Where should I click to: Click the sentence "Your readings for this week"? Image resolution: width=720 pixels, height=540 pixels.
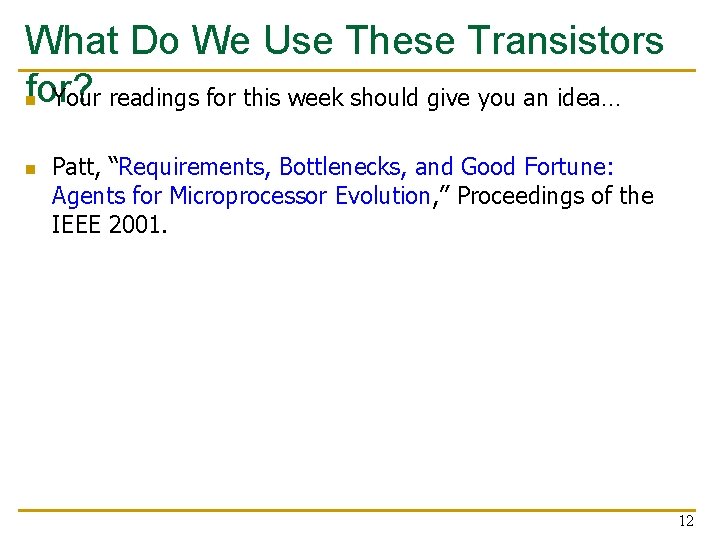click(x=198, y=98)
